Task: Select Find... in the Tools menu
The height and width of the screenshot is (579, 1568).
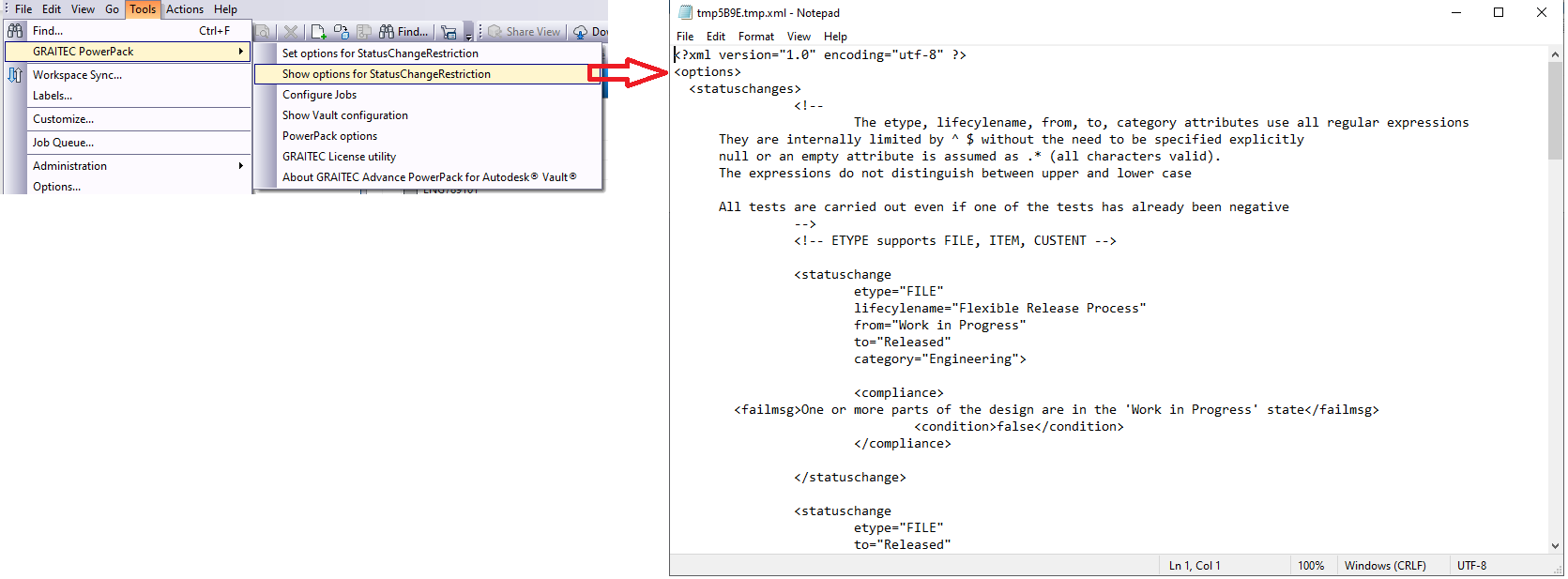Action: tap(129, 31)
